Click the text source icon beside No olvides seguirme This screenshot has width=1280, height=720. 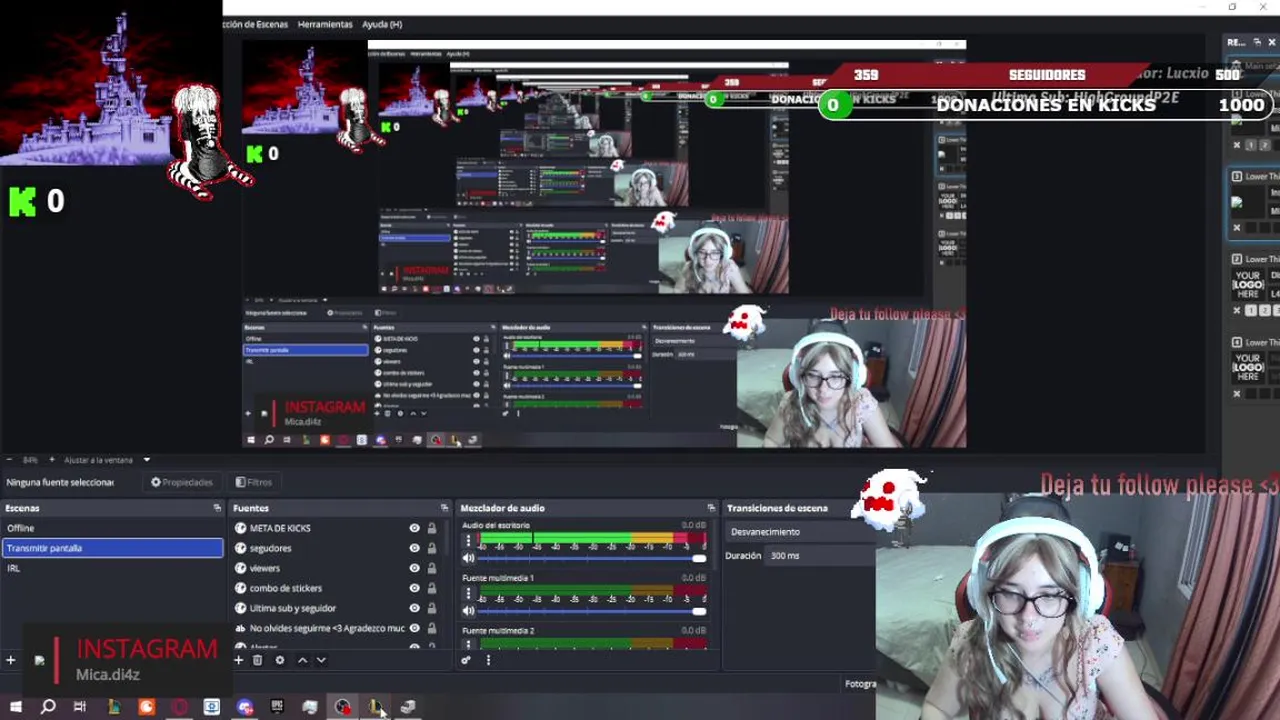click(240, 628)
